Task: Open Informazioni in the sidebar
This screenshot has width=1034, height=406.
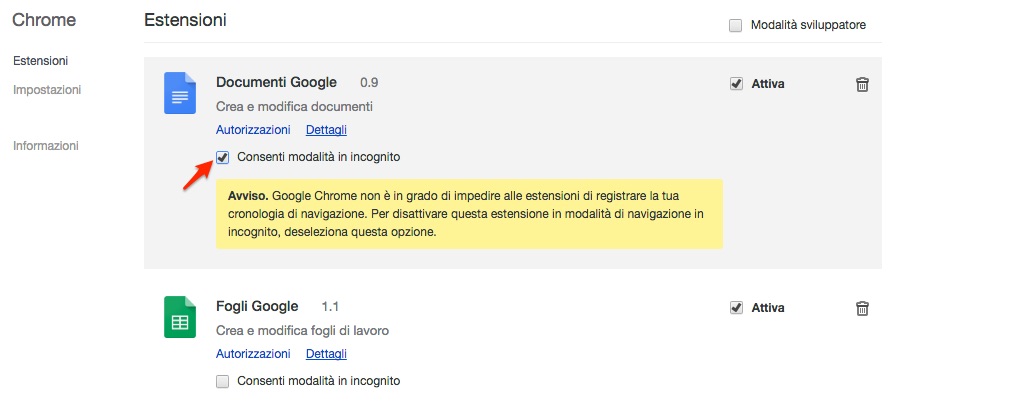Action: click(x=45, y=145)
